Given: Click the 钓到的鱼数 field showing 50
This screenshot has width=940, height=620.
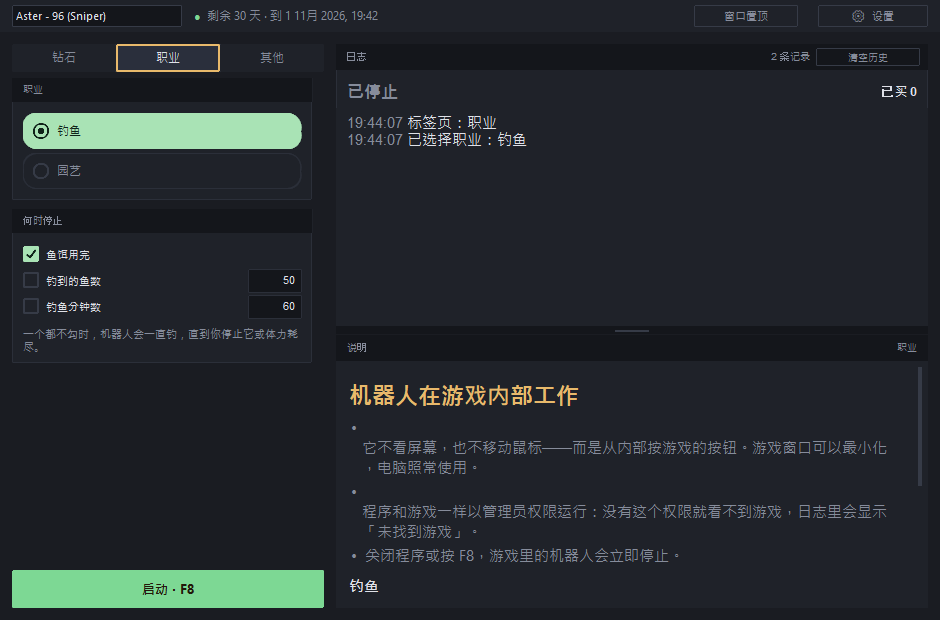Looking at the screenshot, I should 275,281.
